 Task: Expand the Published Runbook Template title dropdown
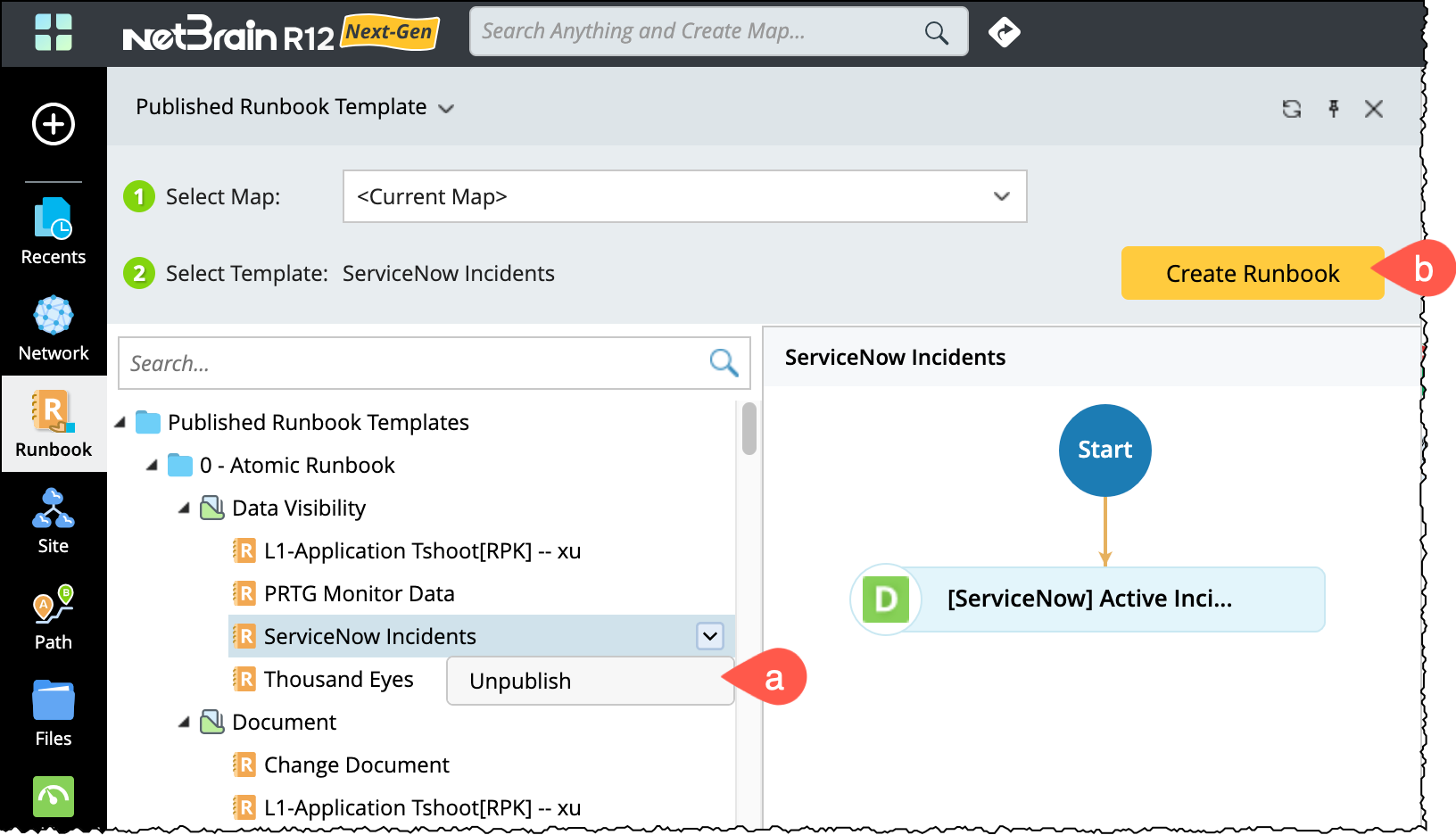click(x=446, y=109)
